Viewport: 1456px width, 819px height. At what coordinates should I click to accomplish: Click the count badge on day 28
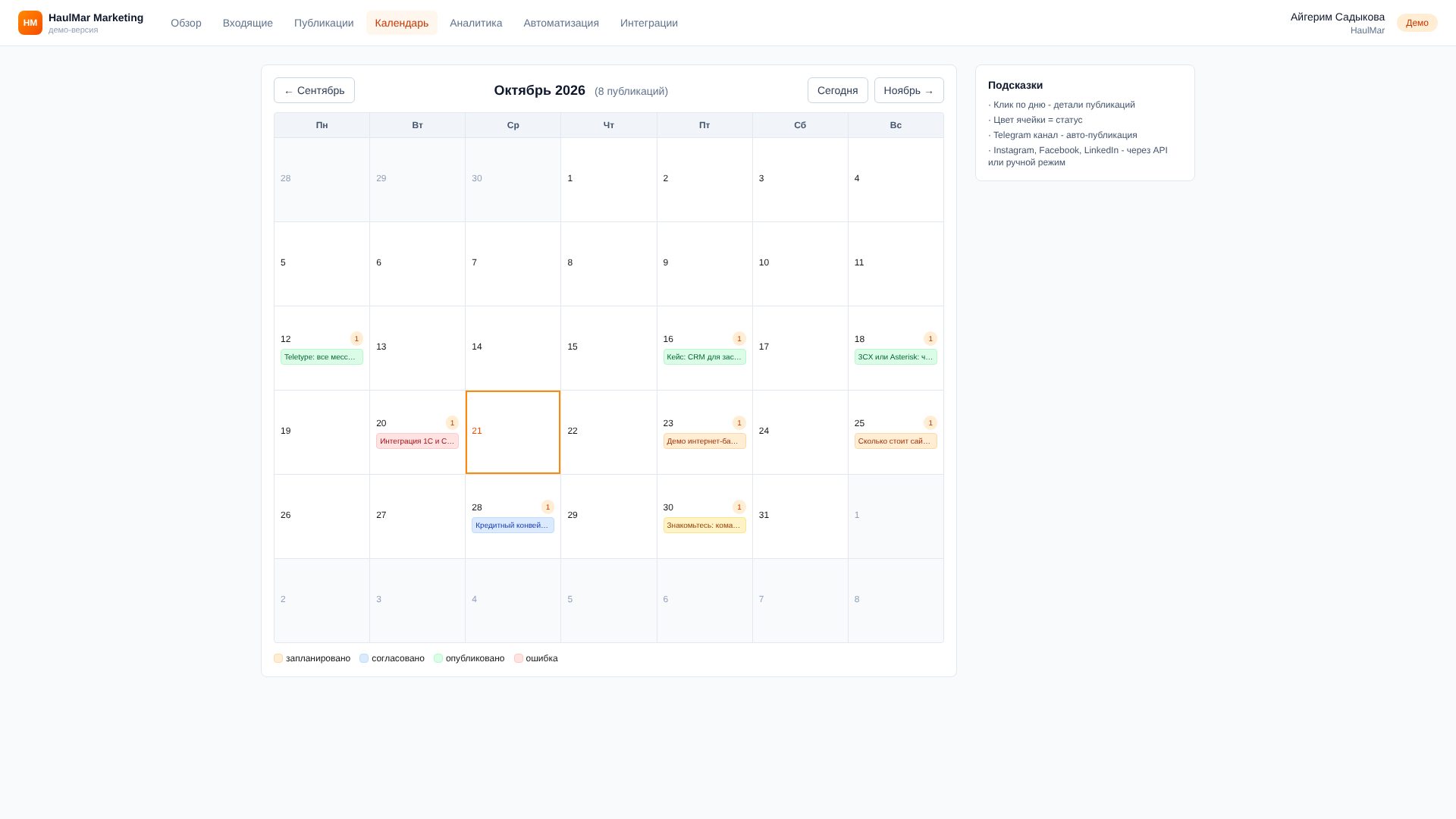pos(548,507)
